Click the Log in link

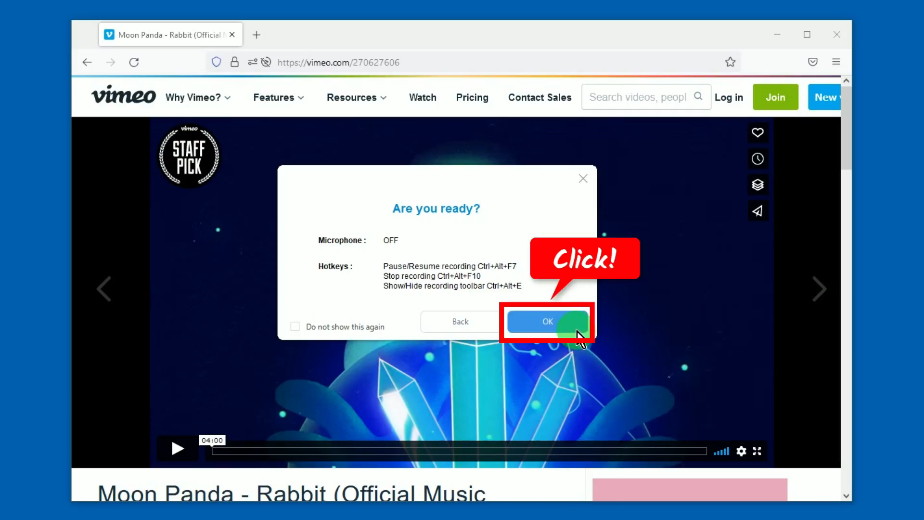(x=729, y=97)
